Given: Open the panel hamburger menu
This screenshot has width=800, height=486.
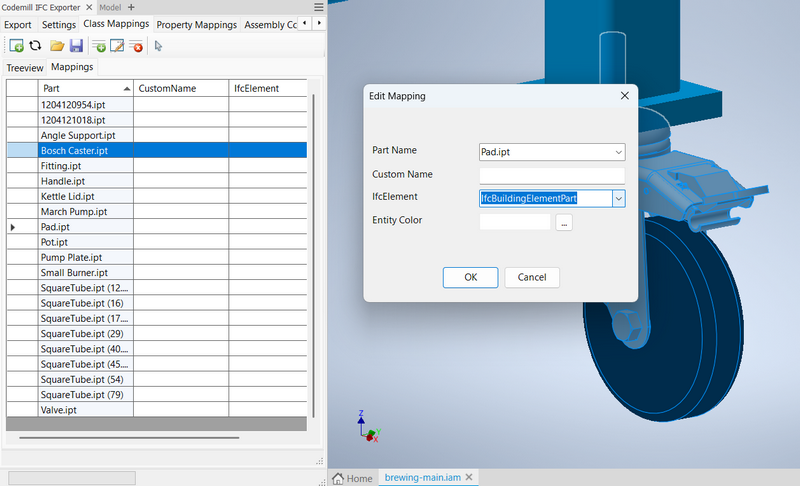Looking at the screenshot, I should point(319,7).
